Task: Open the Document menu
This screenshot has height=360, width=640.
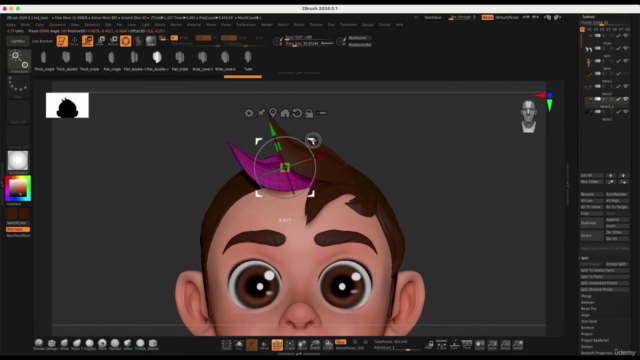Action: click(x=57, y=25)
